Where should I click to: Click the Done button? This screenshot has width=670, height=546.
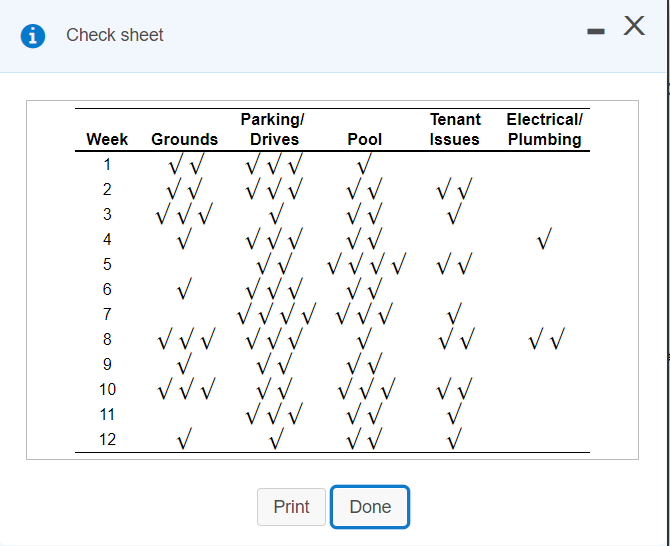(369, 507)
